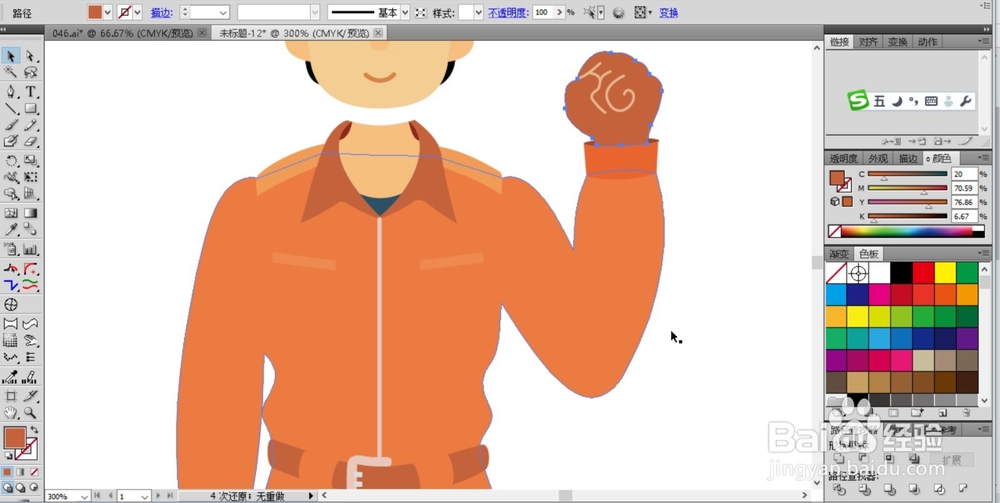
Task: Set Color mode button in toolbox
Action: [7, 472]
